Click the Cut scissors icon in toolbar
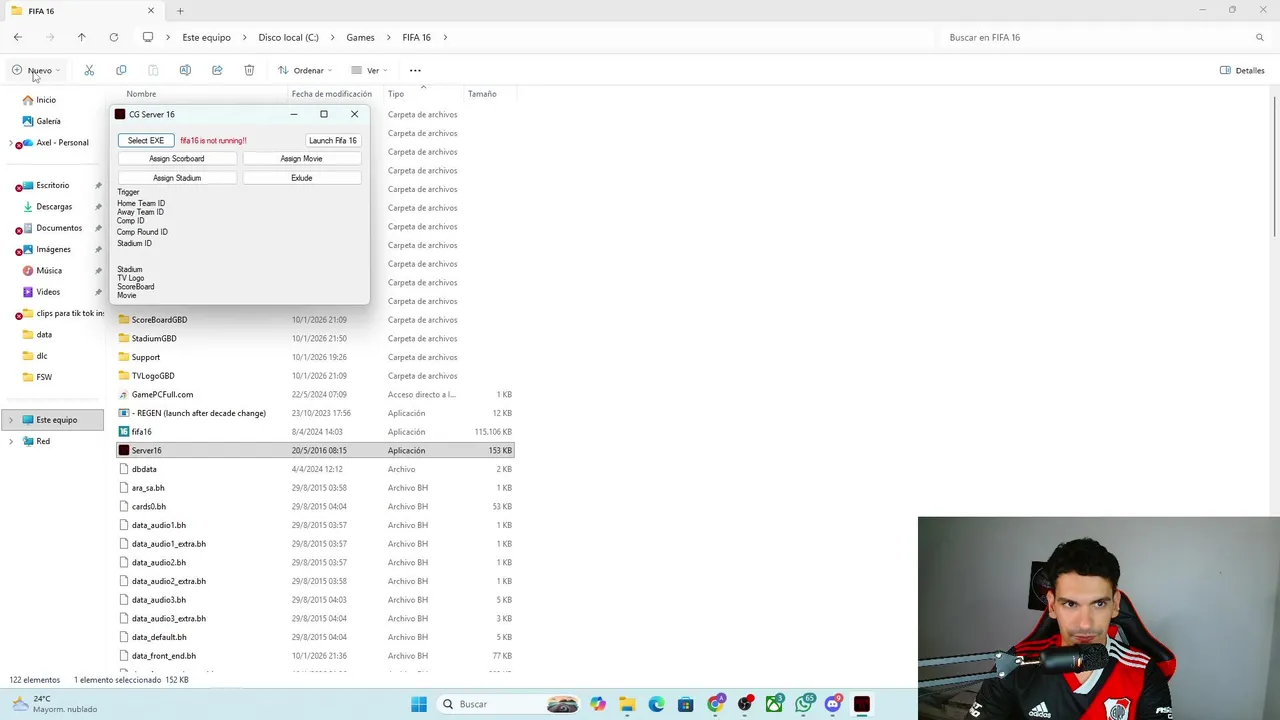This screenshot has width=1280, height=720. (89, 70)
